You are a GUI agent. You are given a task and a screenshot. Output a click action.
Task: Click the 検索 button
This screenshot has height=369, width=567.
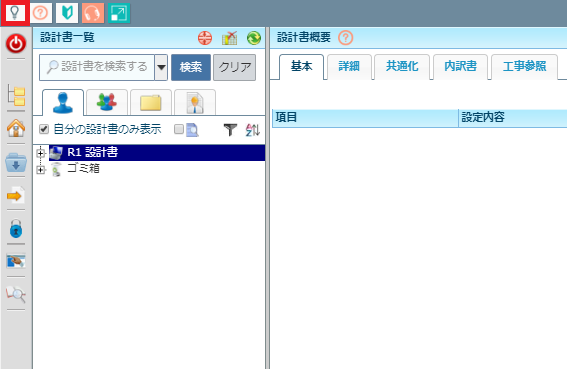tap(191, 67)
